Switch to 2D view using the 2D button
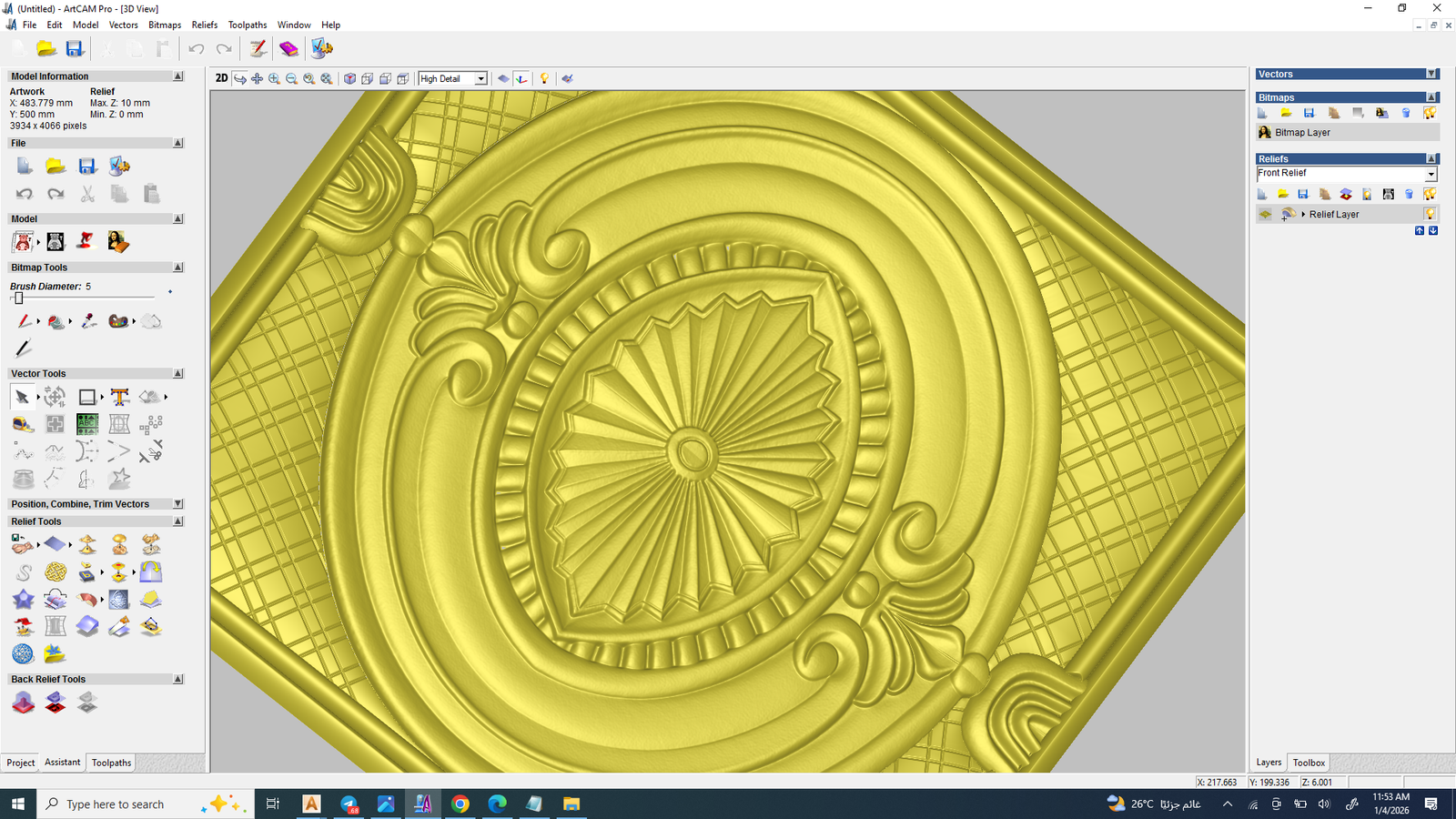 click(221, 78)
